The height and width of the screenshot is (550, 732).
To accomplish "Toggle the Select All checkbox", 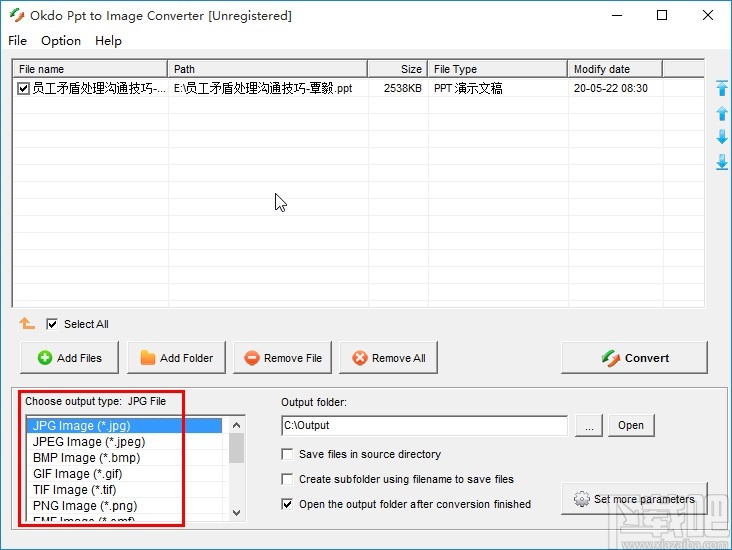I will coord(52,324).
